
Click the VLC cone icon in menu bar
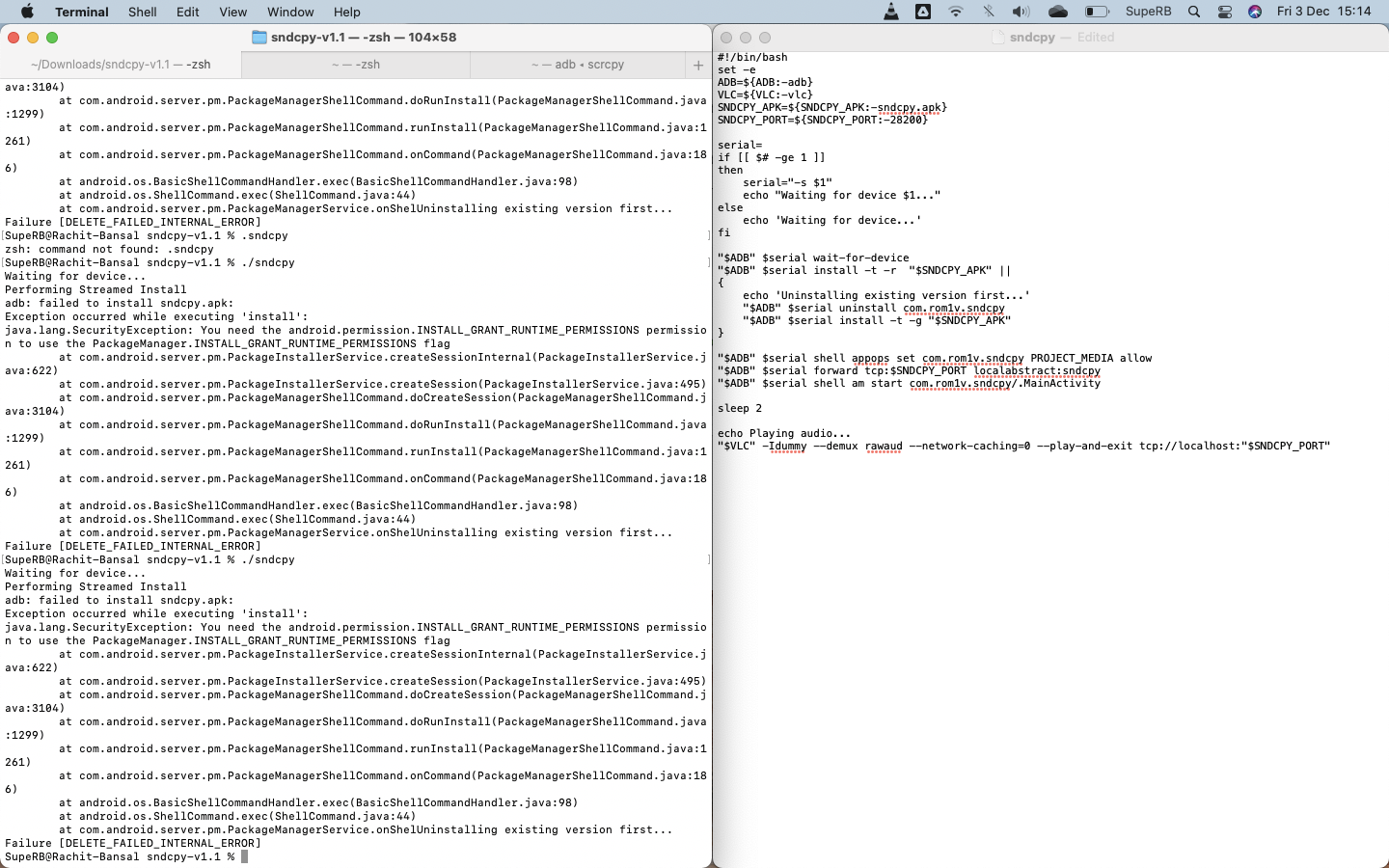(891, 12)
